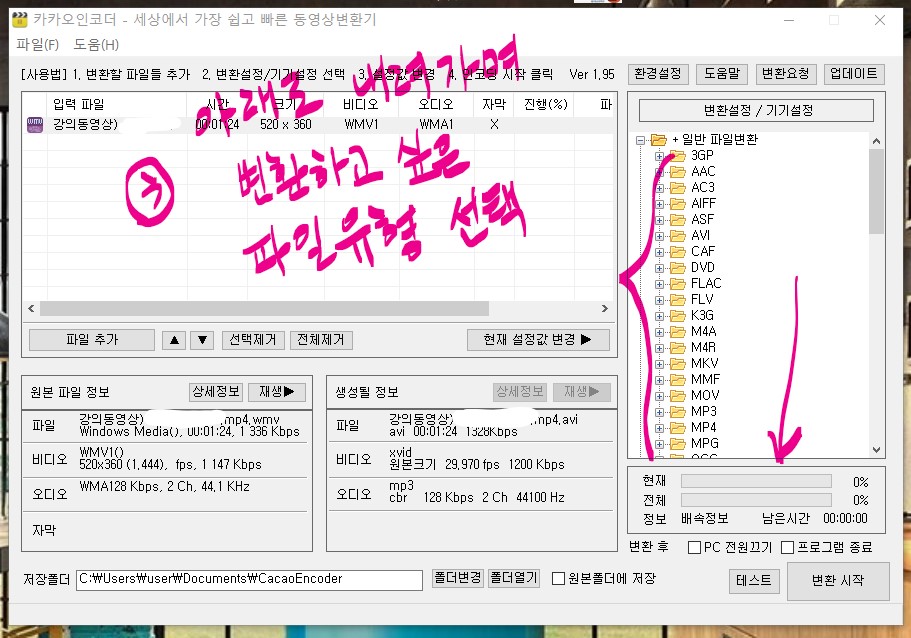Move selected file up with ▲ button
Screen dimensions: 911x638
(x=174, y=340)
